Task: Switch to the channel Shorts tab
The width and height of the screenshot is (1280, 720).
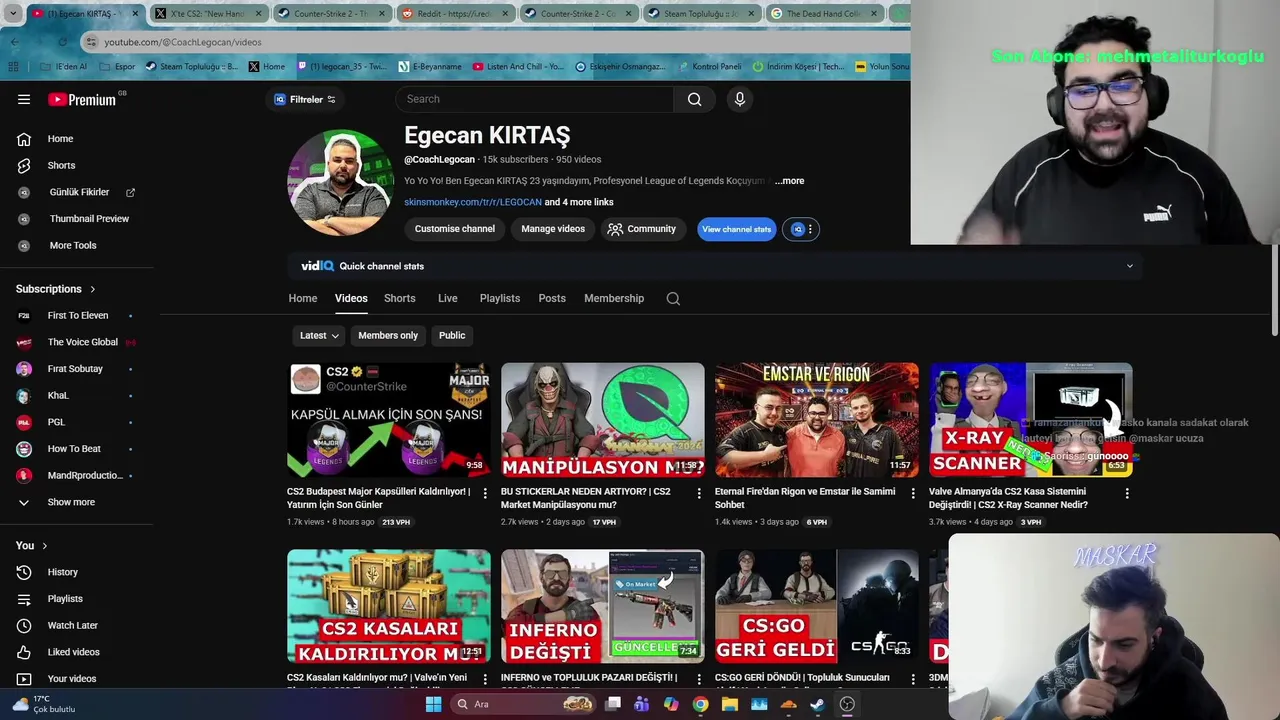Action: point(399,299)
